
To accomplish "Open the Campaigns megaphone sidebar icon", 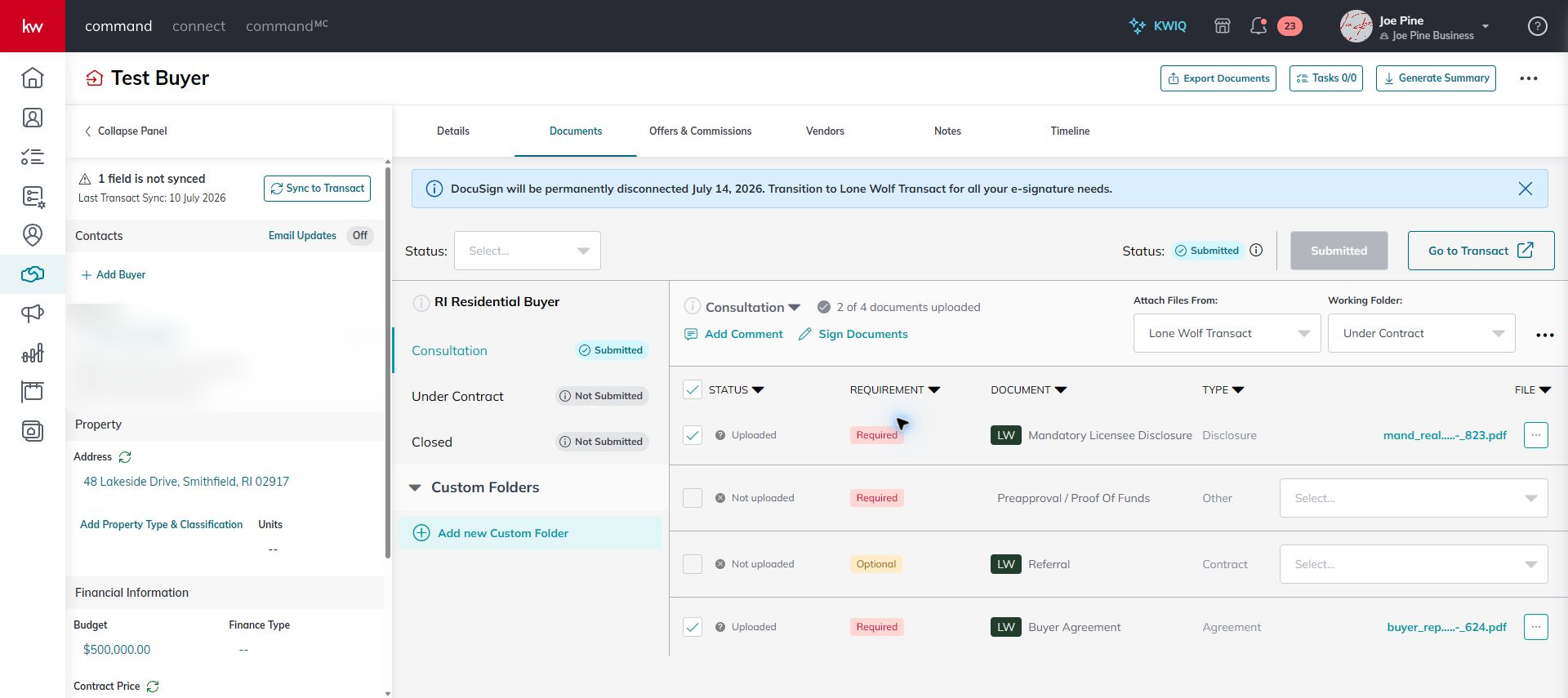I will pyautogui.click(x=33, y=313).
